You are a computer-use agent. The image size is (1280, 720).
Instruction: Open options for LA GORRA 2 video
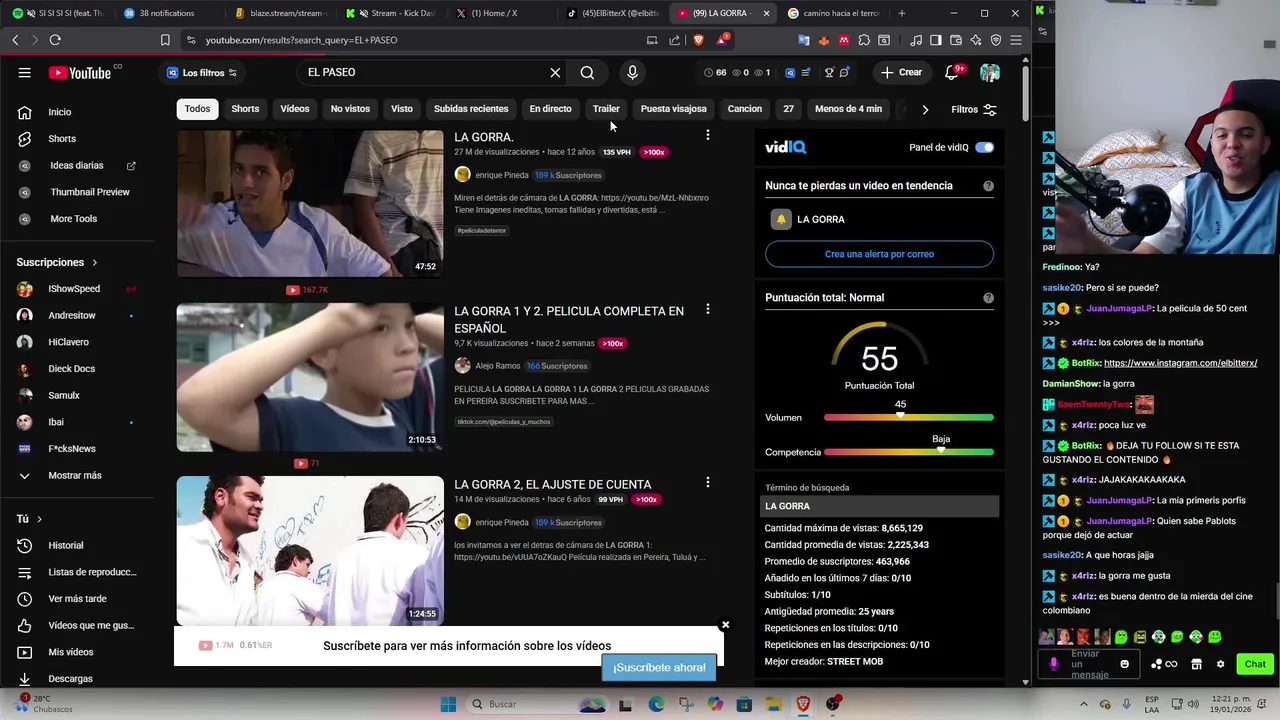708,483
